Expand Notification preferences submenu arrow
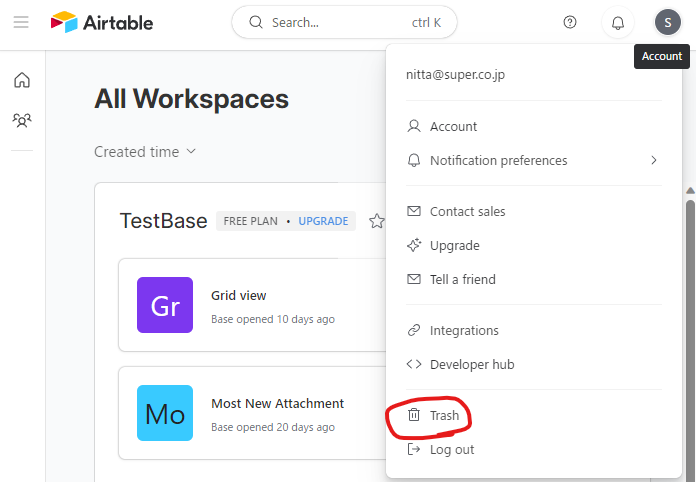Image resolution: width=696 pixels, height=482 pixels. tap(653, 160)
